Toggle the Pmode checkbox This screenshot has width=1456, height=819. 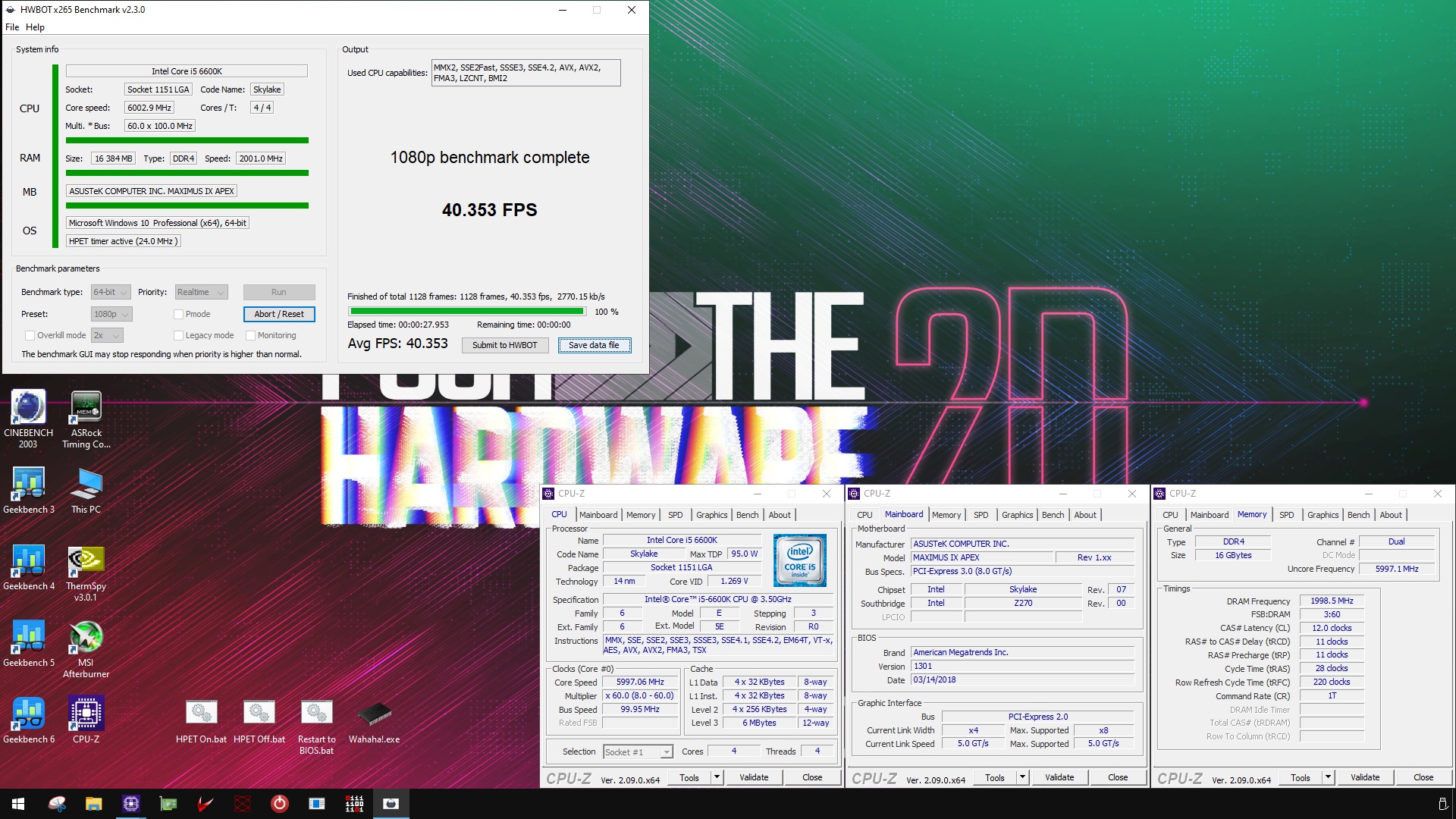179,314
